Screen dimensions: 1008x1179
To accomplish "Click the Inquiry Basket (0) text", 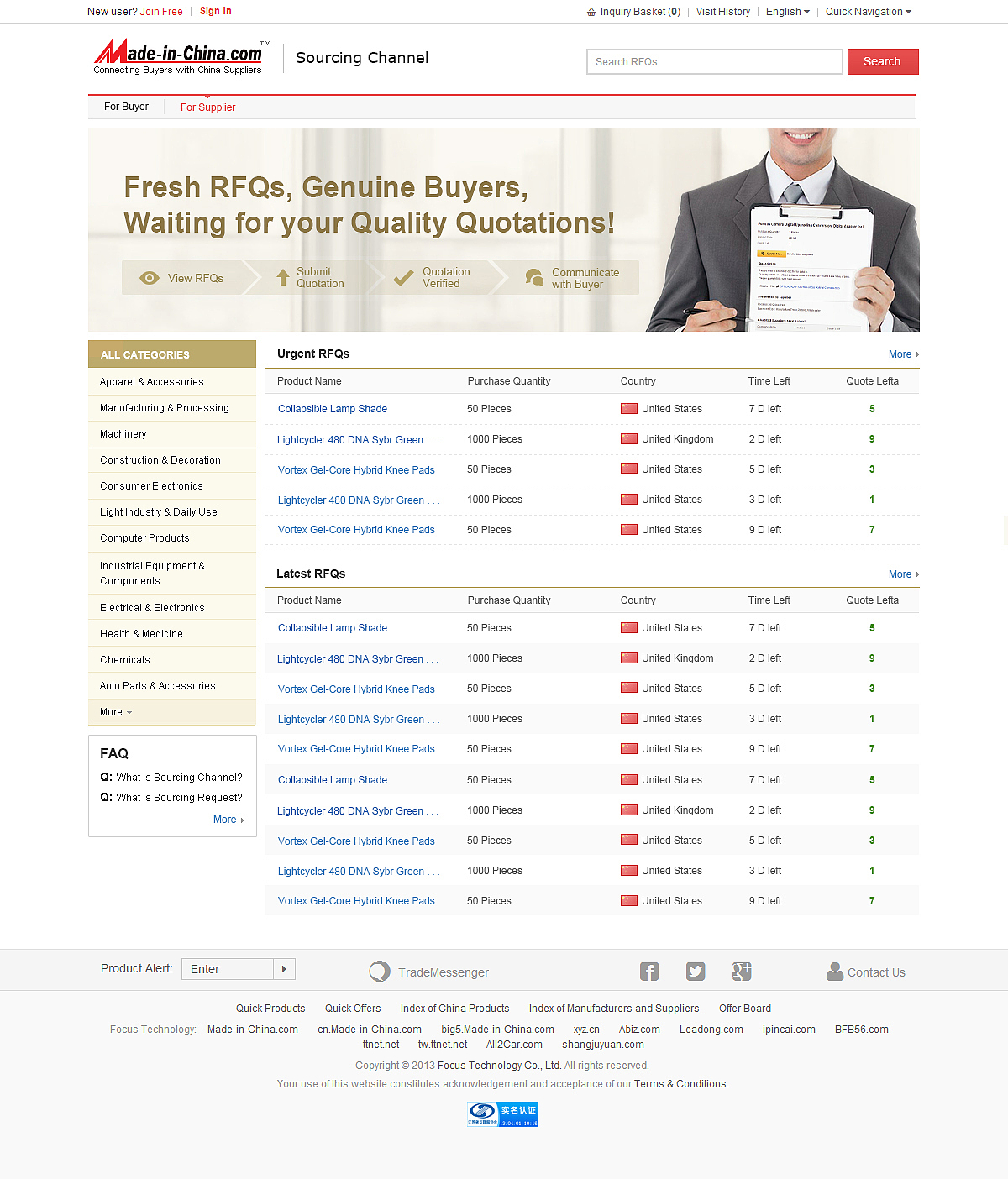I will (640, 12).
